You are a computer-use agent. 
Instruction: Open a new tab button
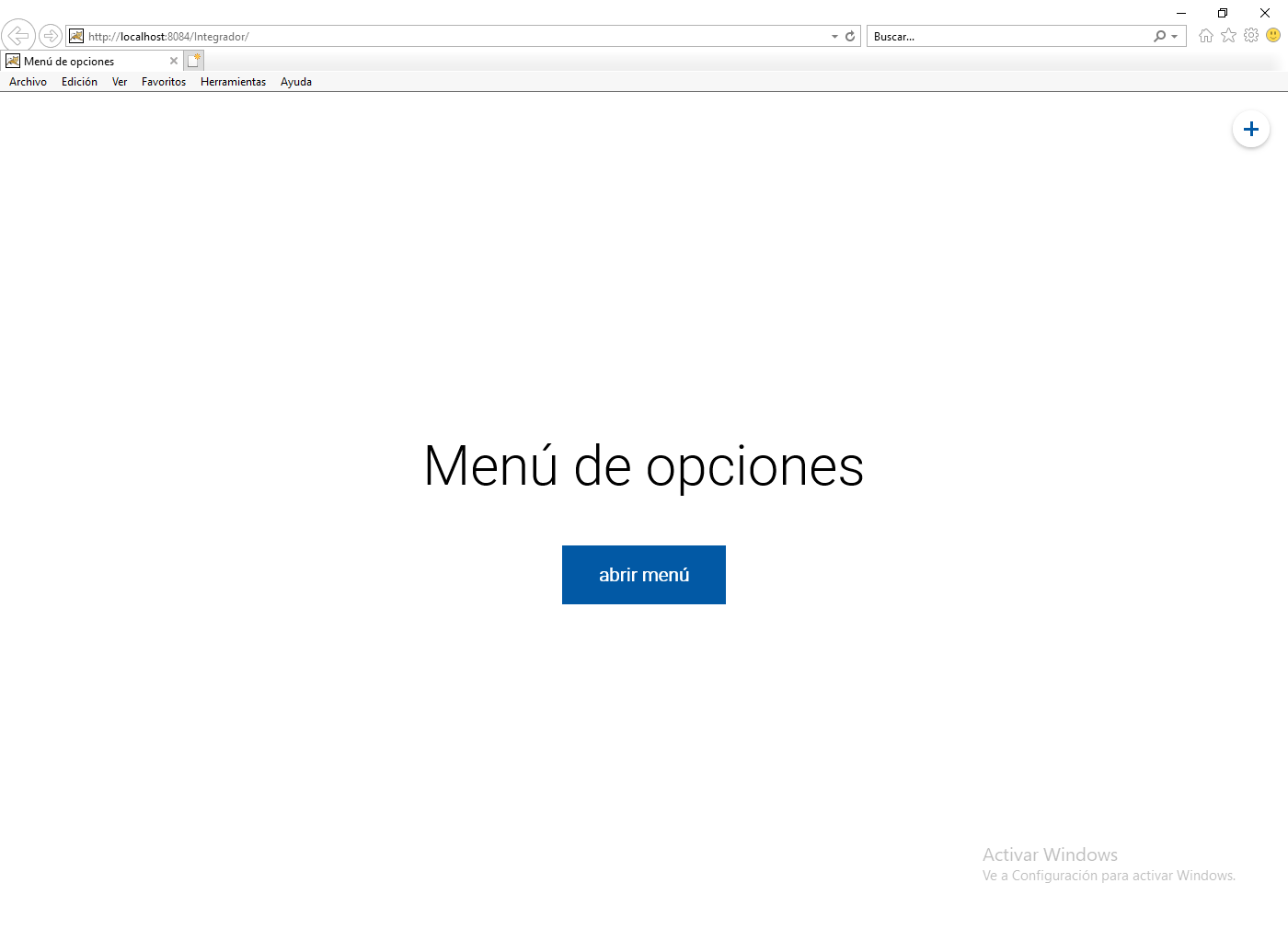click(x=193, y=61)
